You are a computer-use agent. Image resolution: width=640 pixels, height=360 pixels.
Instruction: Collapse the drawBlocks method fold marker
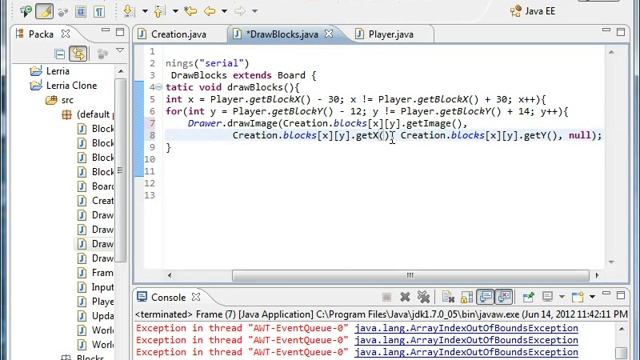pyautogui.click(x=159, y=87)
